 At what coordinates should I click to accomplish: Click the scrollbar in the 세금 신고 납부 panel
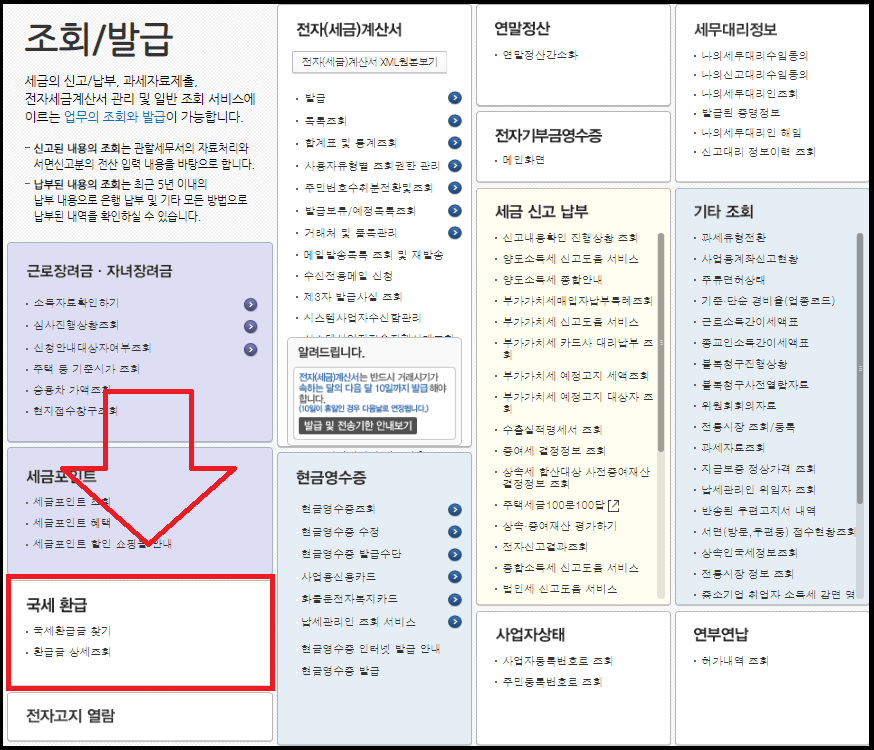[661, 342]
